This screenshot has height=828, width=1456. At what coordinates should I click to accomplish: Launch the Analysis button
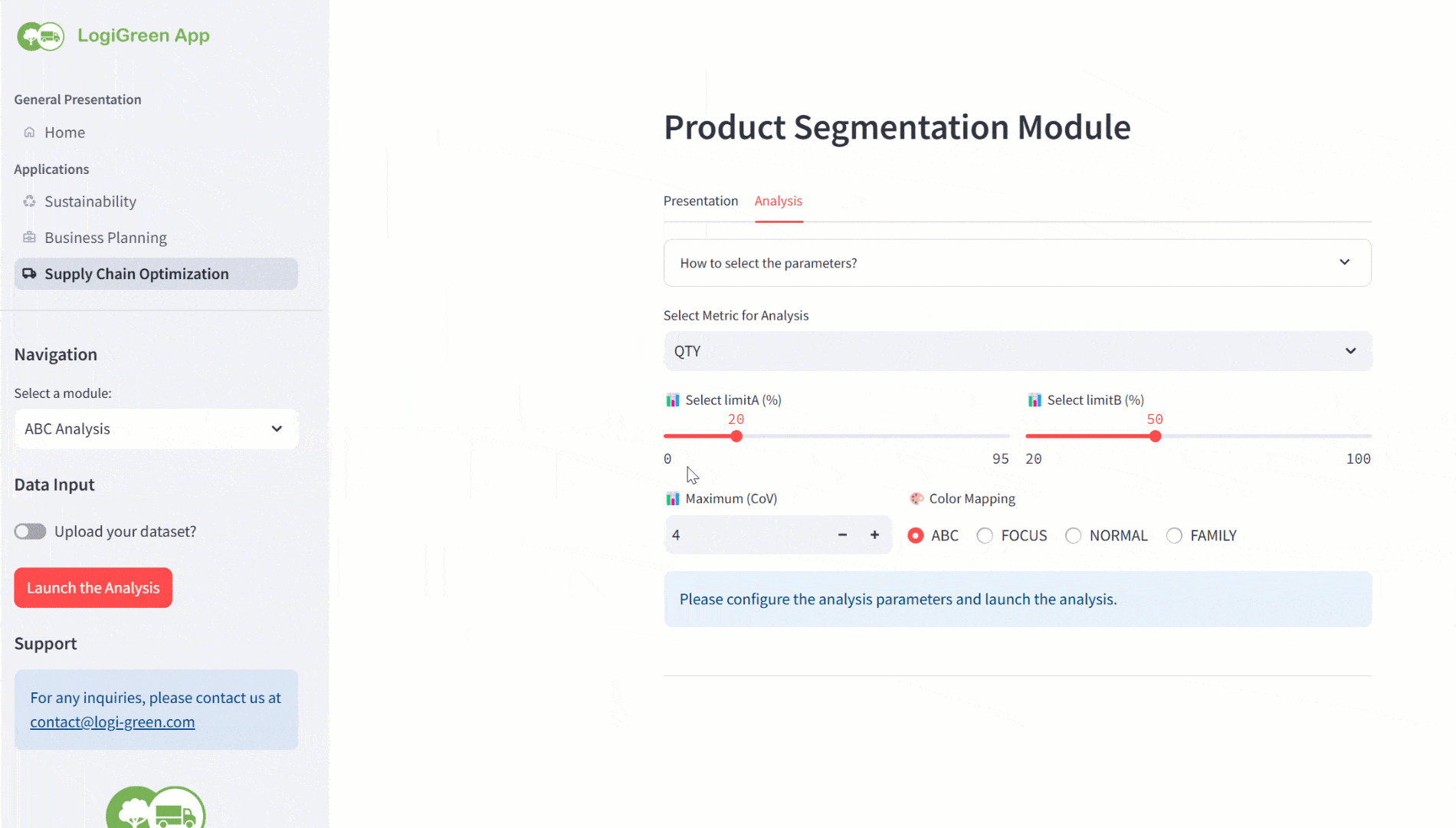(x=93, y=587)
